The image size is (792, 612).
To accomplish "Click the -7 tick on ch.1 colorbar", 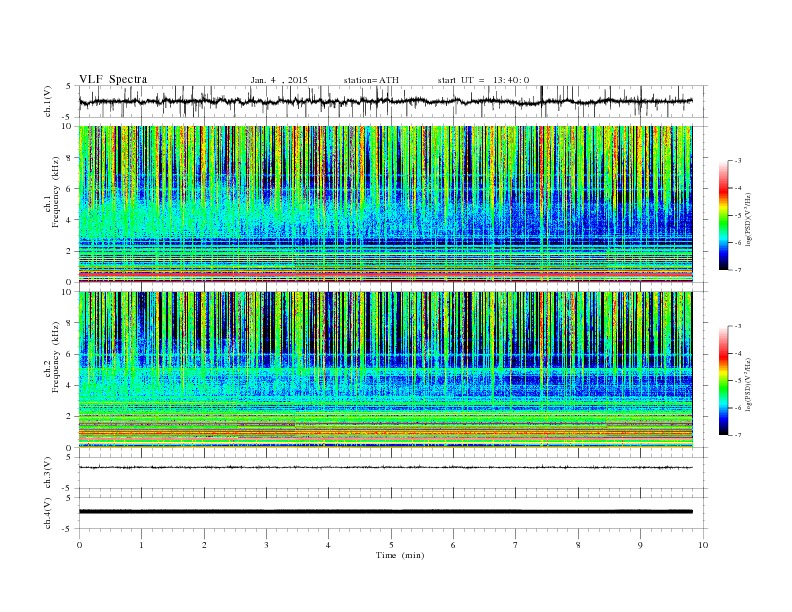I will [738, 270].
